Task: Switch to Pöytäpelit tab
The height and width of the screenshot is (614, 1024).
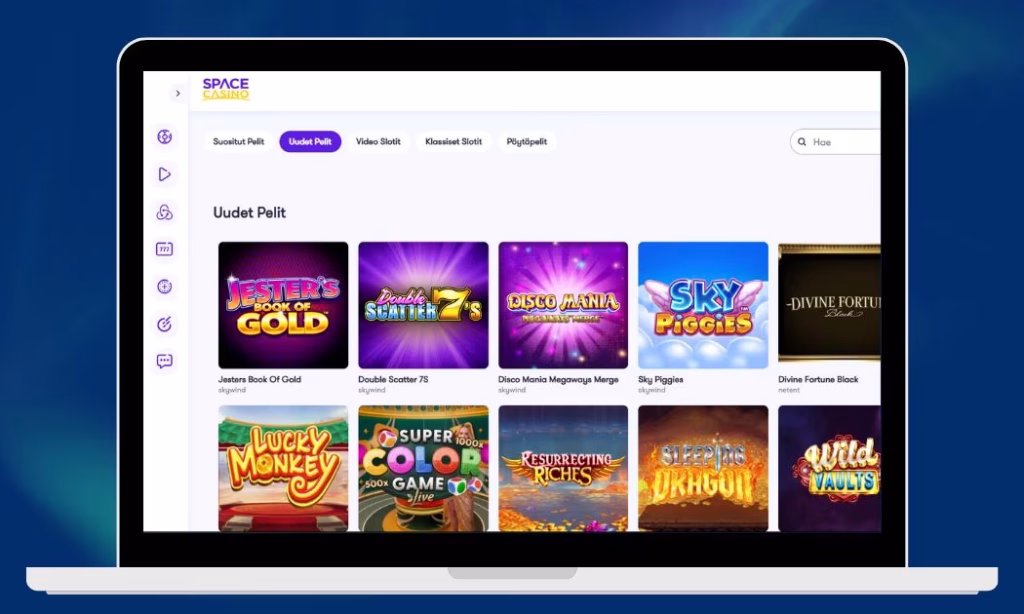Action: (x=527, y=142)
